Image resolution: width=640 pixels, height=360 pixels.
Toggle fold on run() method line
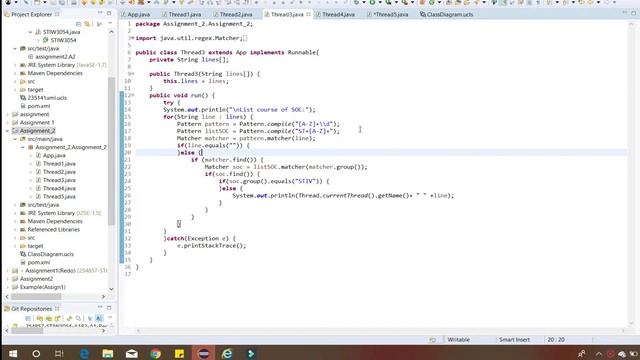pos(132,95)
